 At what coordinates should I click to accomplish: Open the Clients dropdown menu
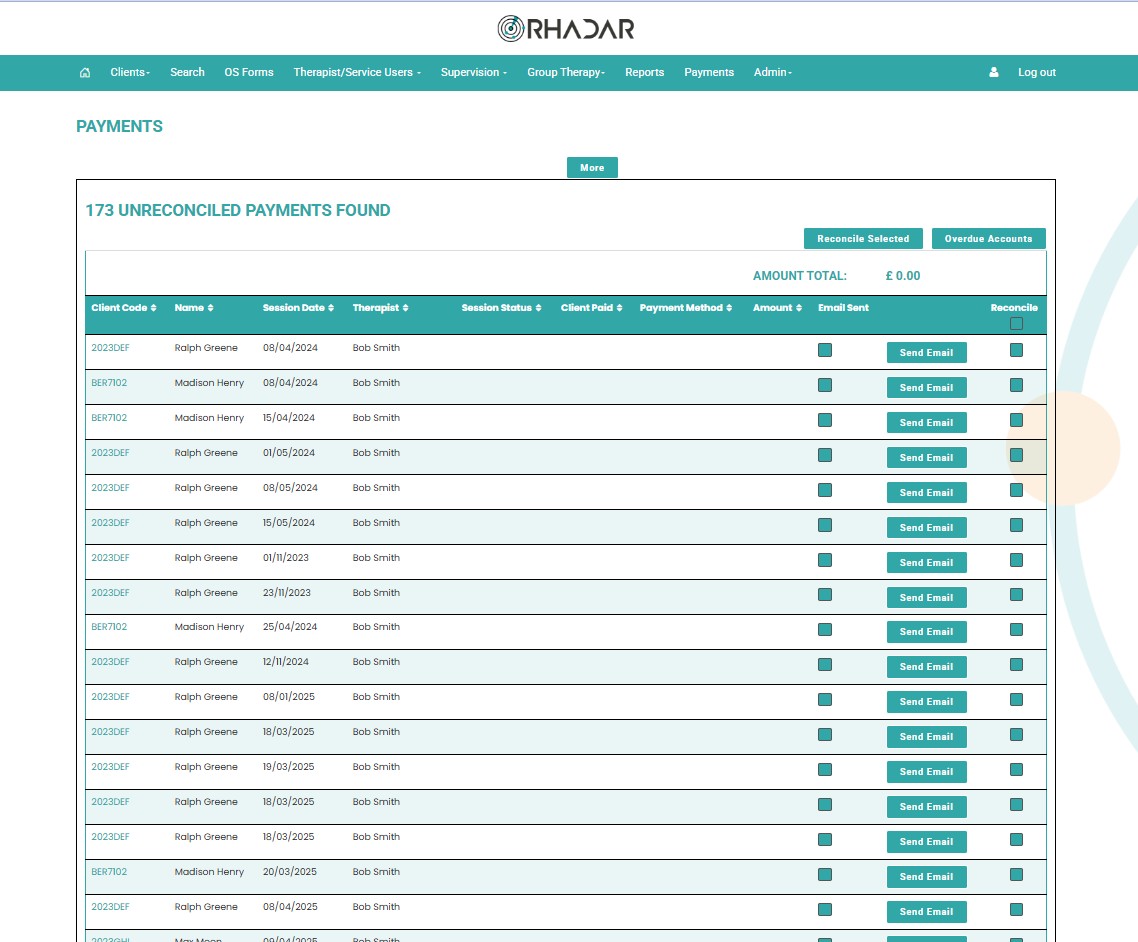click(x=130, y=73)
